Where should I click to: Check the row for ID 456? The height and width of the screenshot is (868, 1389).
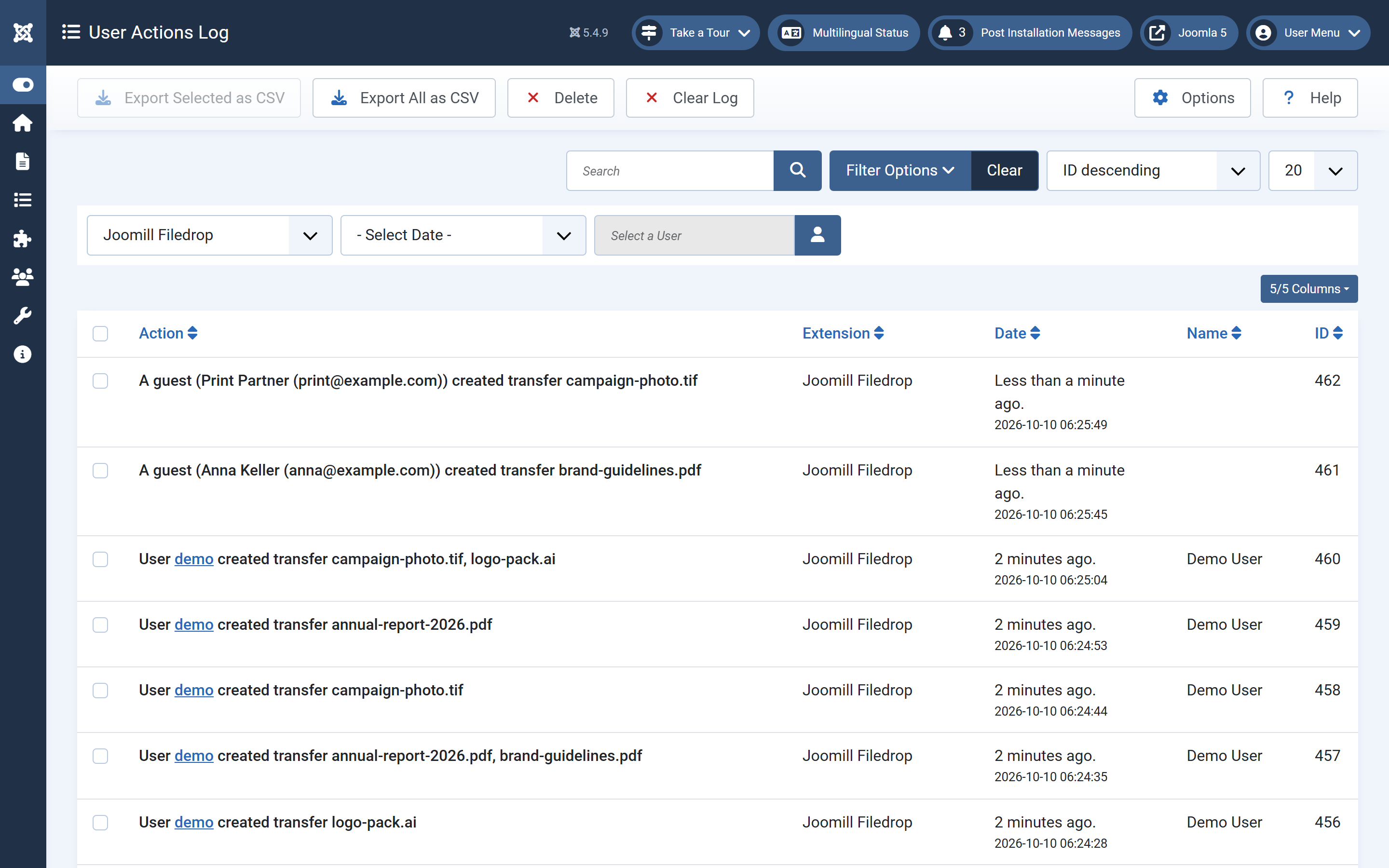100,823
